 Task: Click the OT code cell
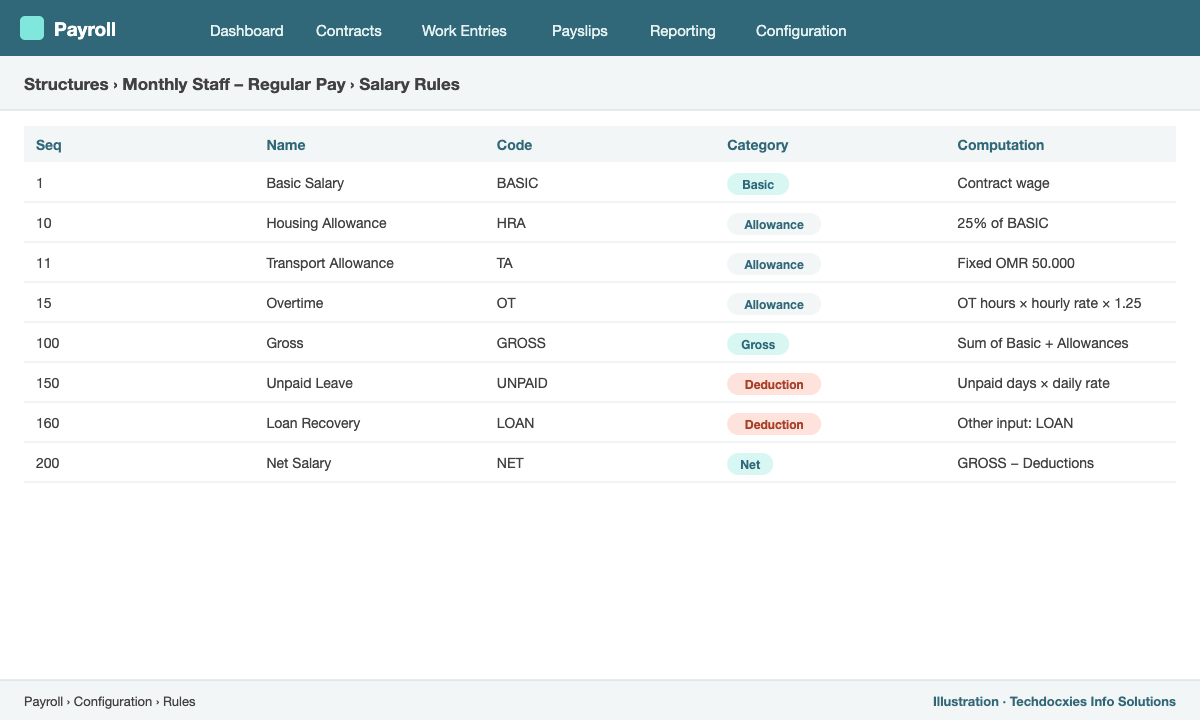(x=506, y=303)
